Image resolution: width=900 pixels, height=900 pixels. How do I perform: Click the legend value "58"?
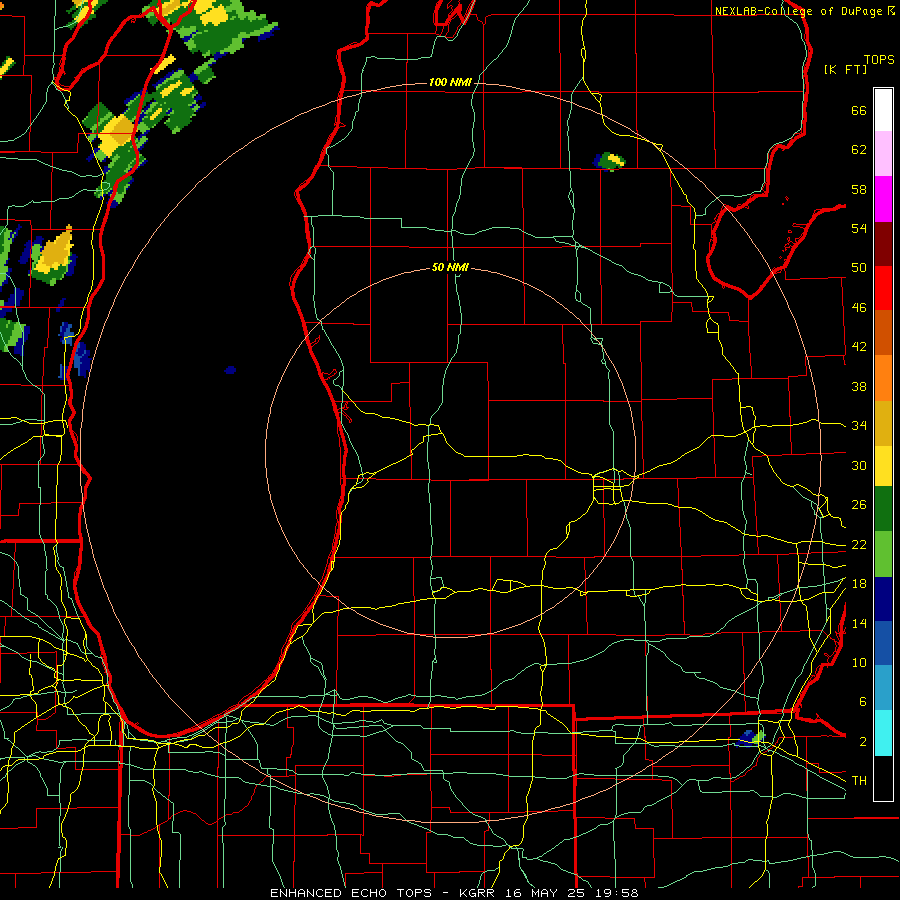click(859, 189)
